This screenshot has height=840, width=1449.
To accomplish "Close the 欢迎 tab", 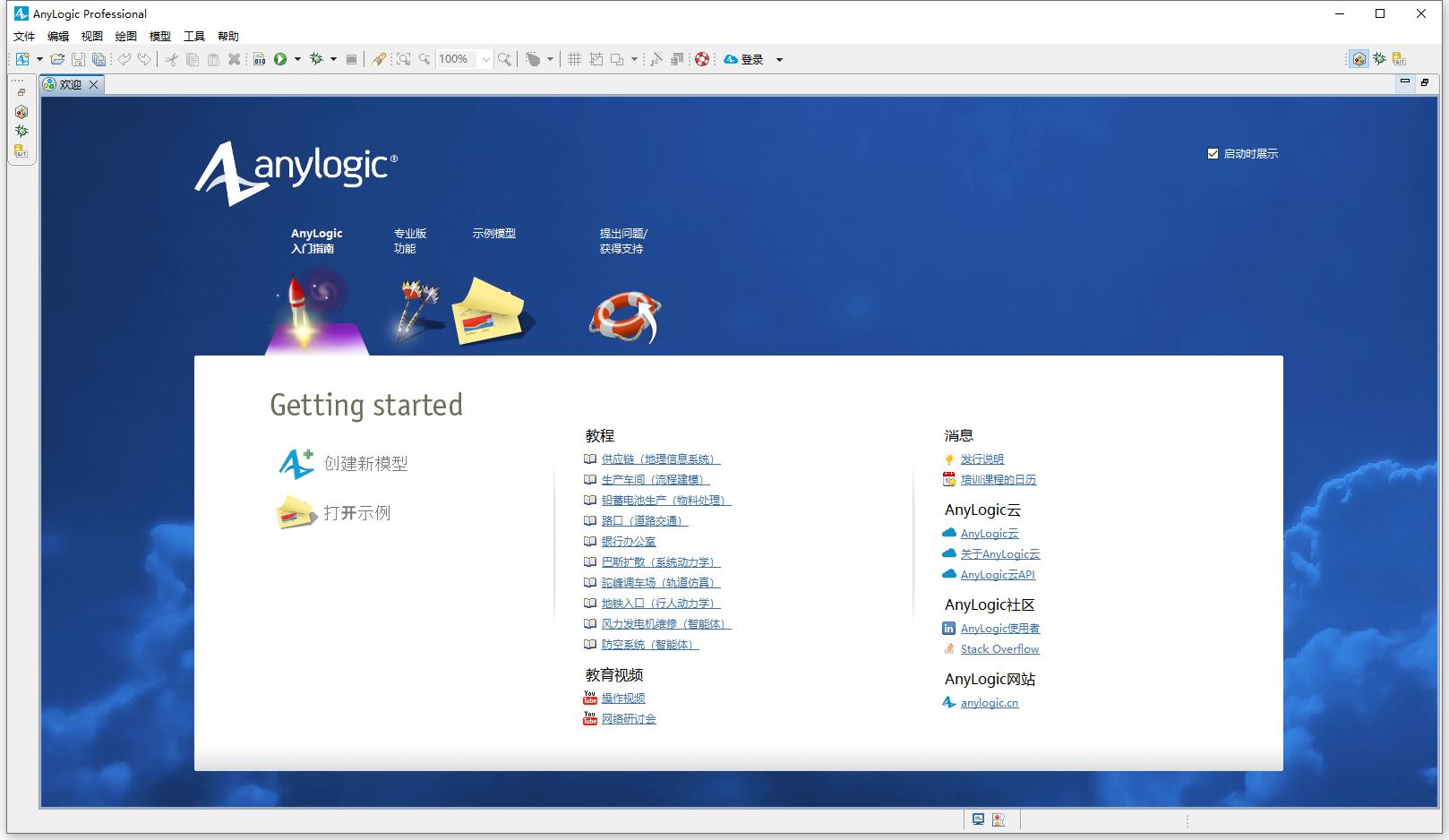I will (93, 84).
